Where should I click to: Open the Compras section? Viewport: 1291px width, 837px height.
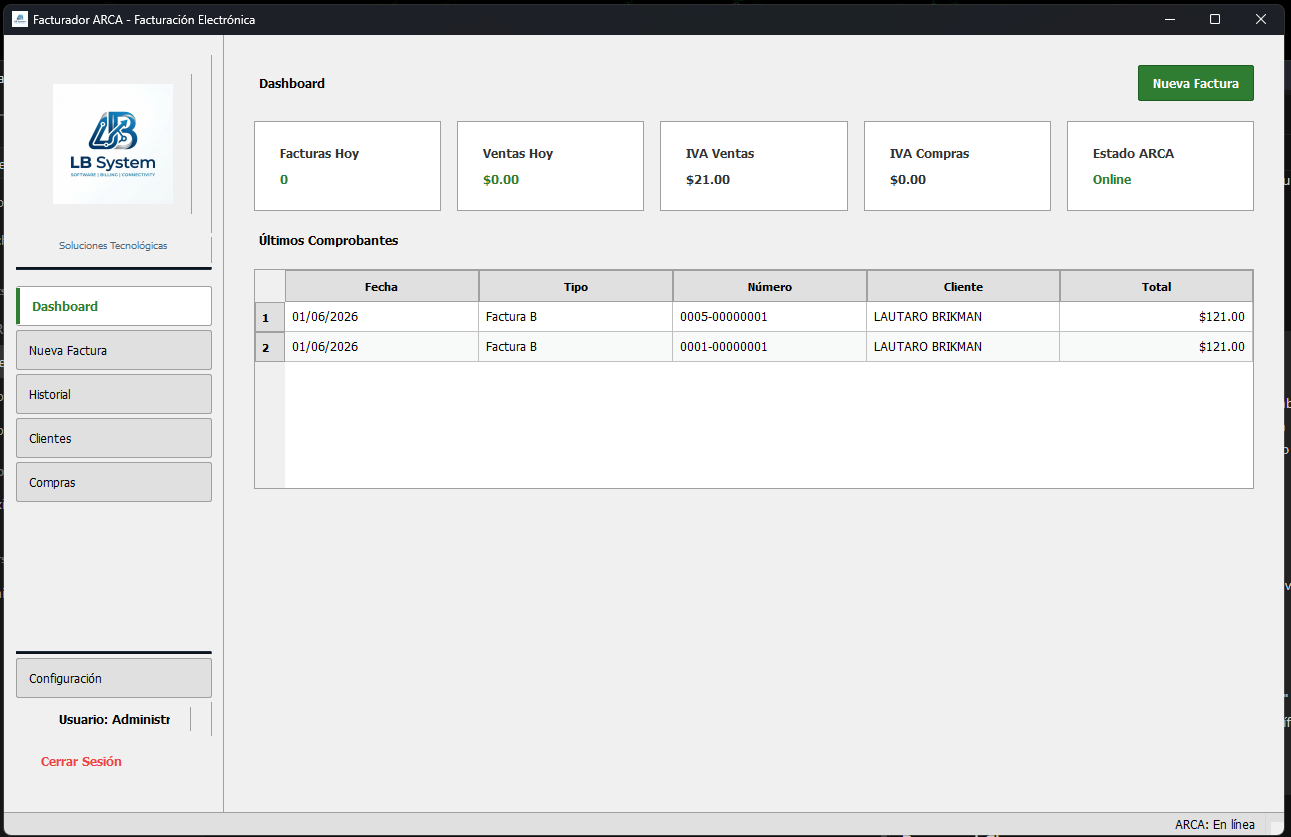tap(114, 482)
